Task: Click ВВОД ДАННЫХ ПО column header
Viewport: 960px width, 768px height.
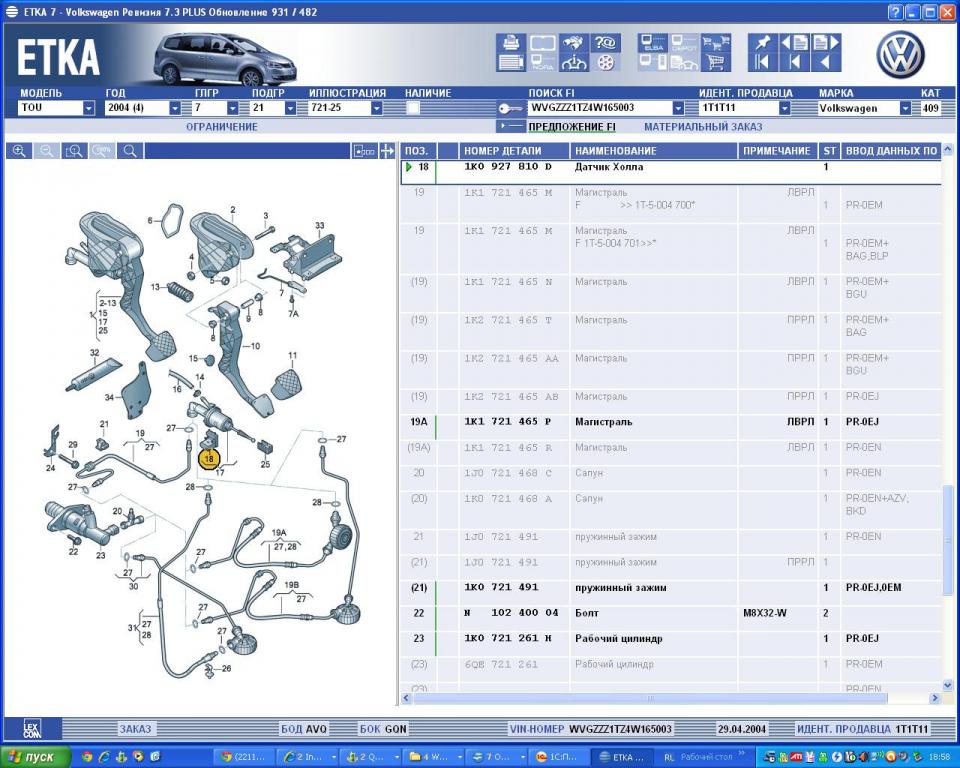Action: click(891, 151)
